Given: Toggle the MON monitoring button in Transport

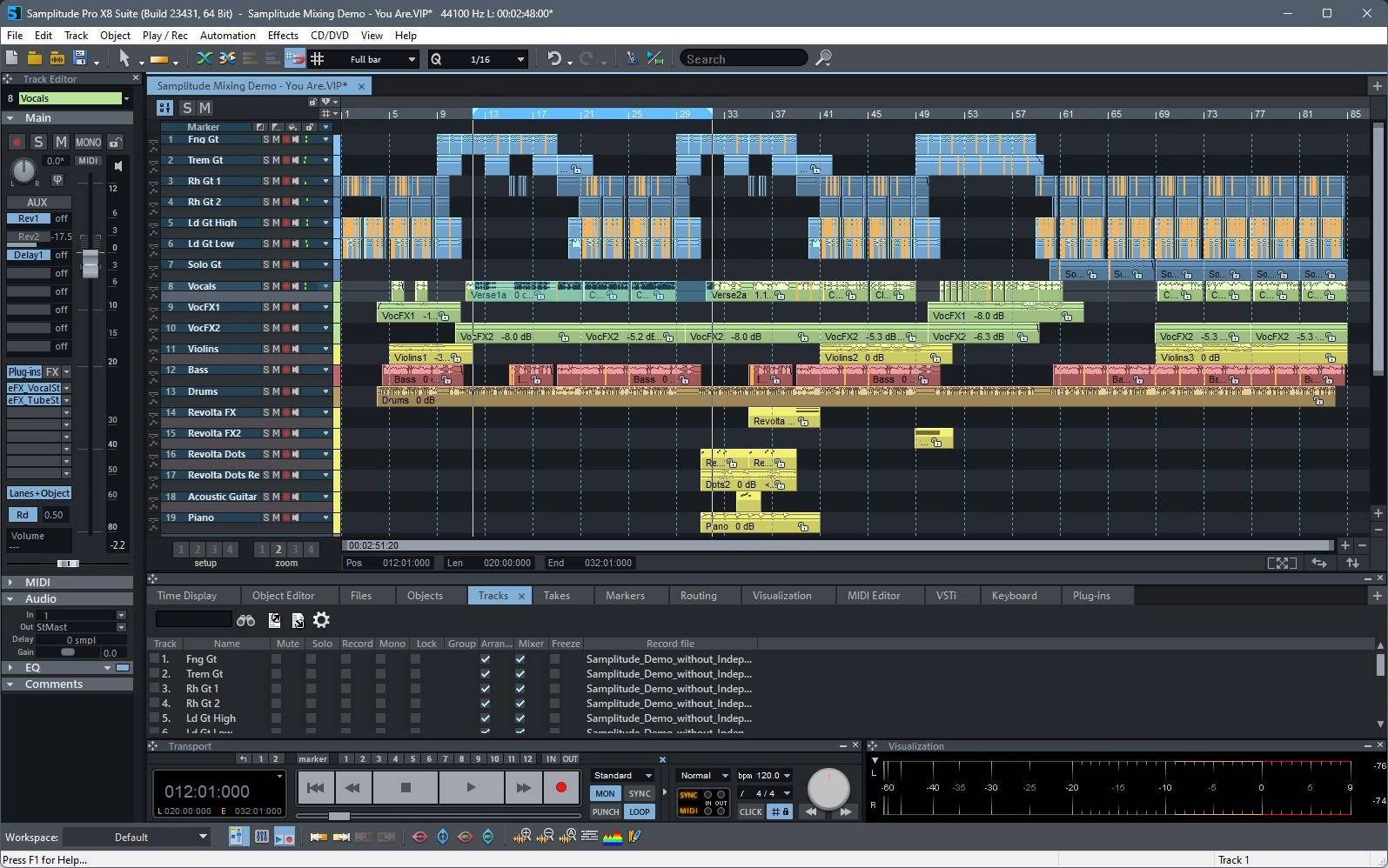Looking at the screenshot, I should (x=605, y=793).
